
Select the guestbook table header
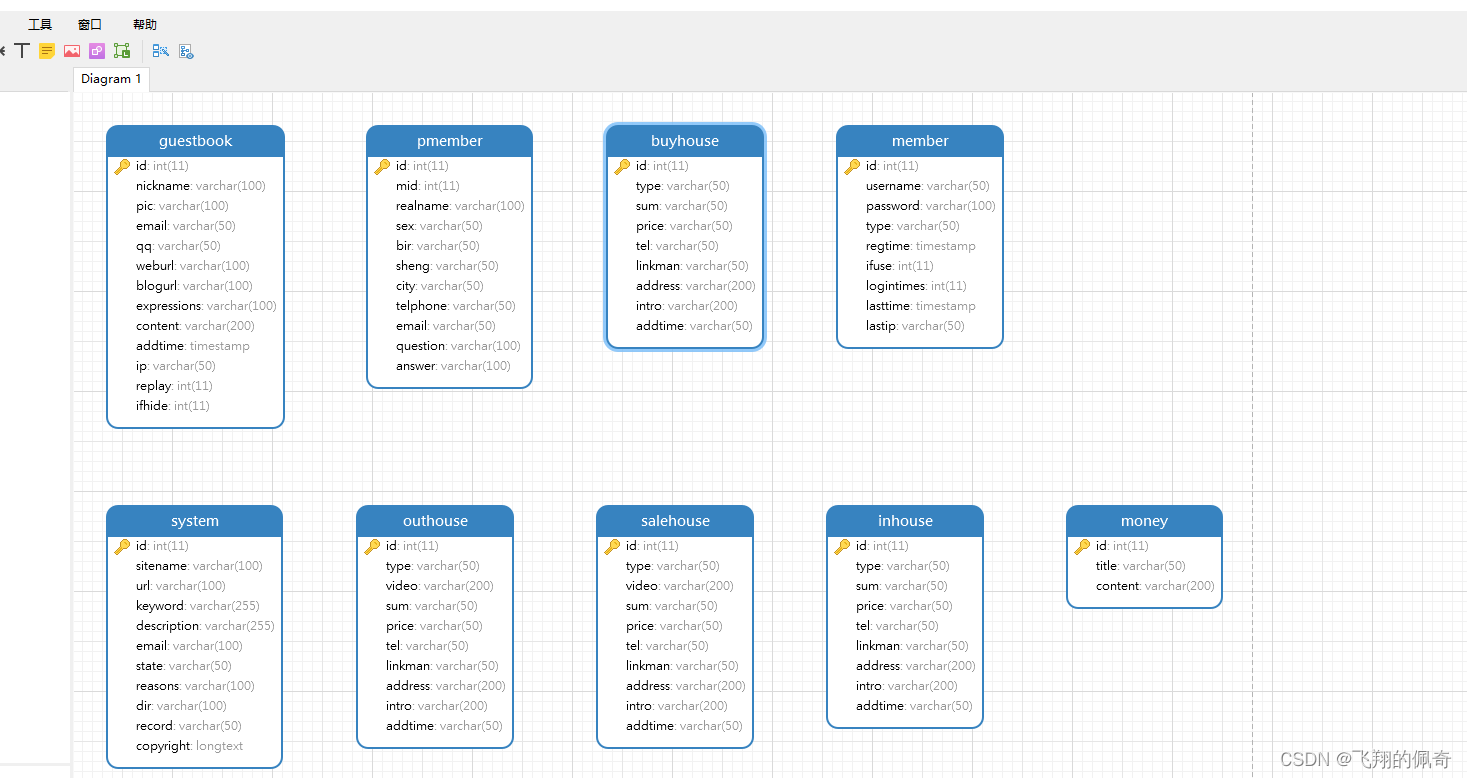point(195,141)
